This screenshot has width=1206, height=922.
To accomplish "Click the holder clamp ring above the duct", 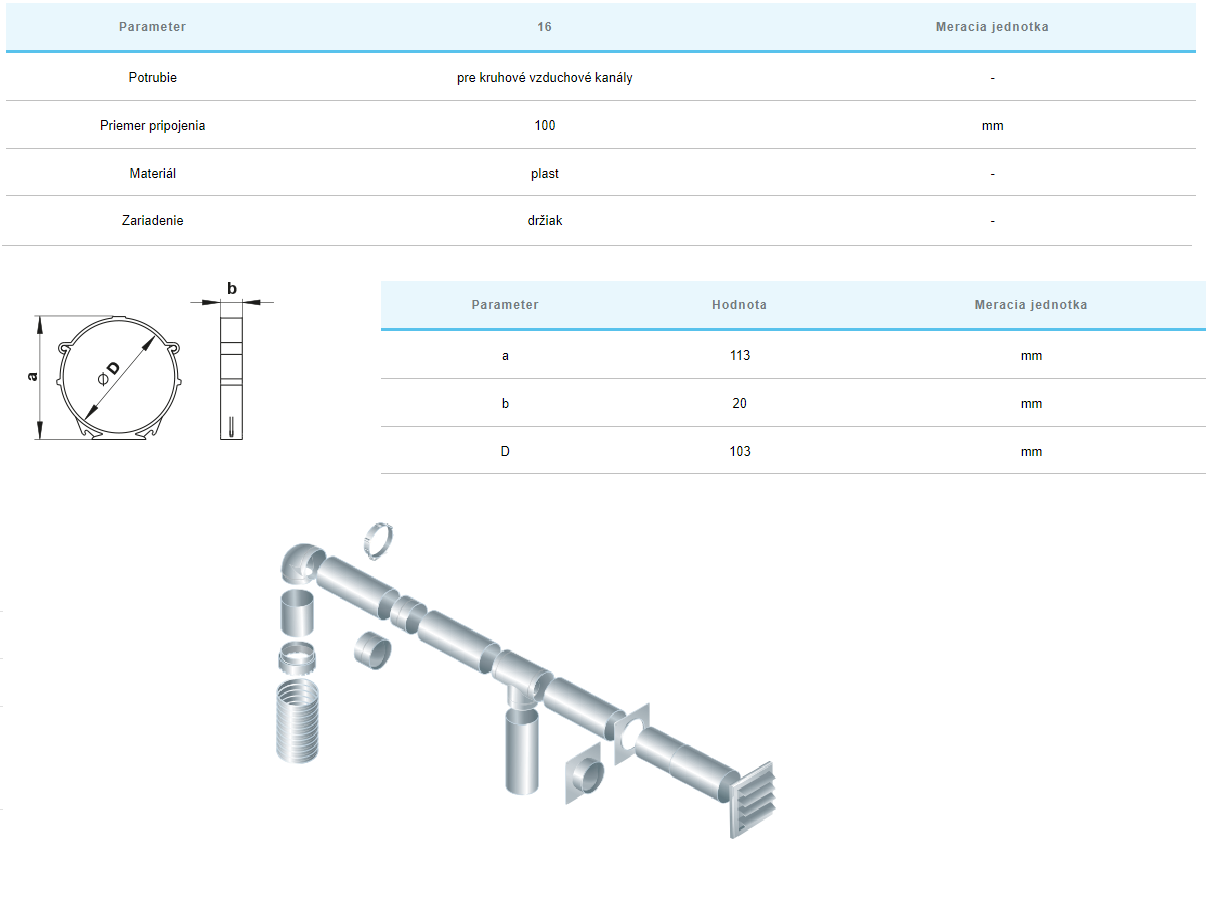I will (x=380, y=540).
